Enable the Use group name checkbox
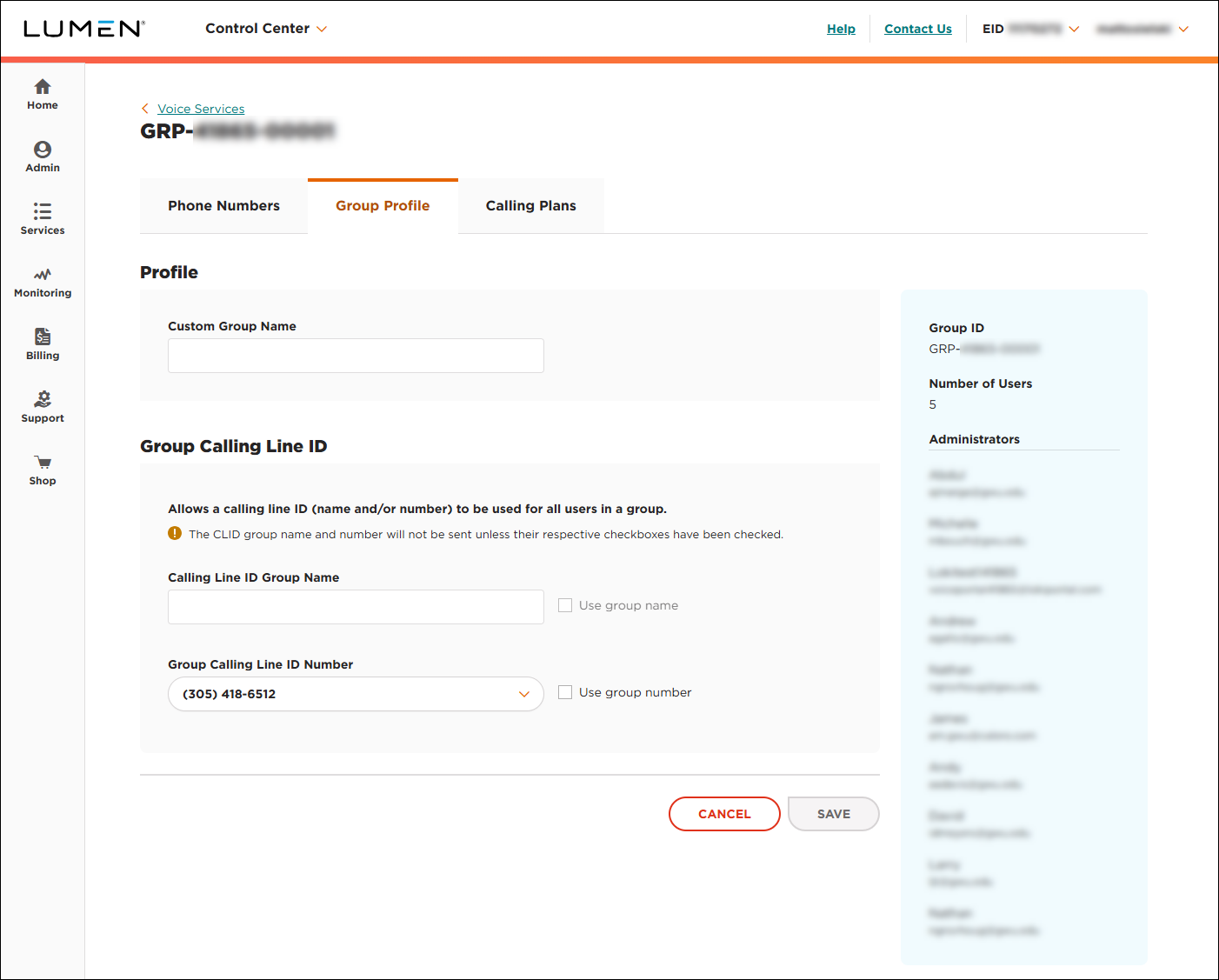This screenshot has height=980, width=1219. (565, 604)
